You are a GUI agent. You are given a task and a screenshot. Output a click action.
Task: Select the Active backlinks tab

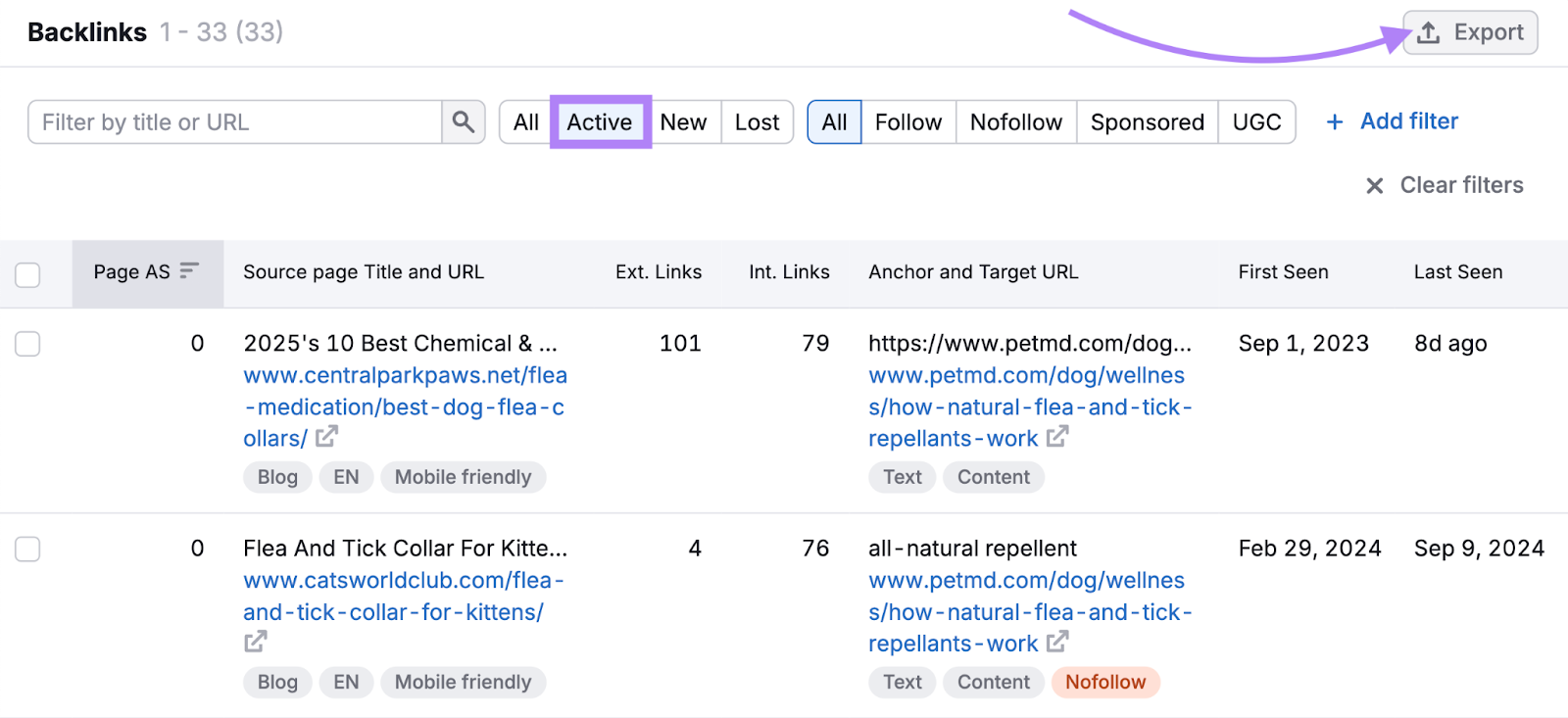pos(600,122)
